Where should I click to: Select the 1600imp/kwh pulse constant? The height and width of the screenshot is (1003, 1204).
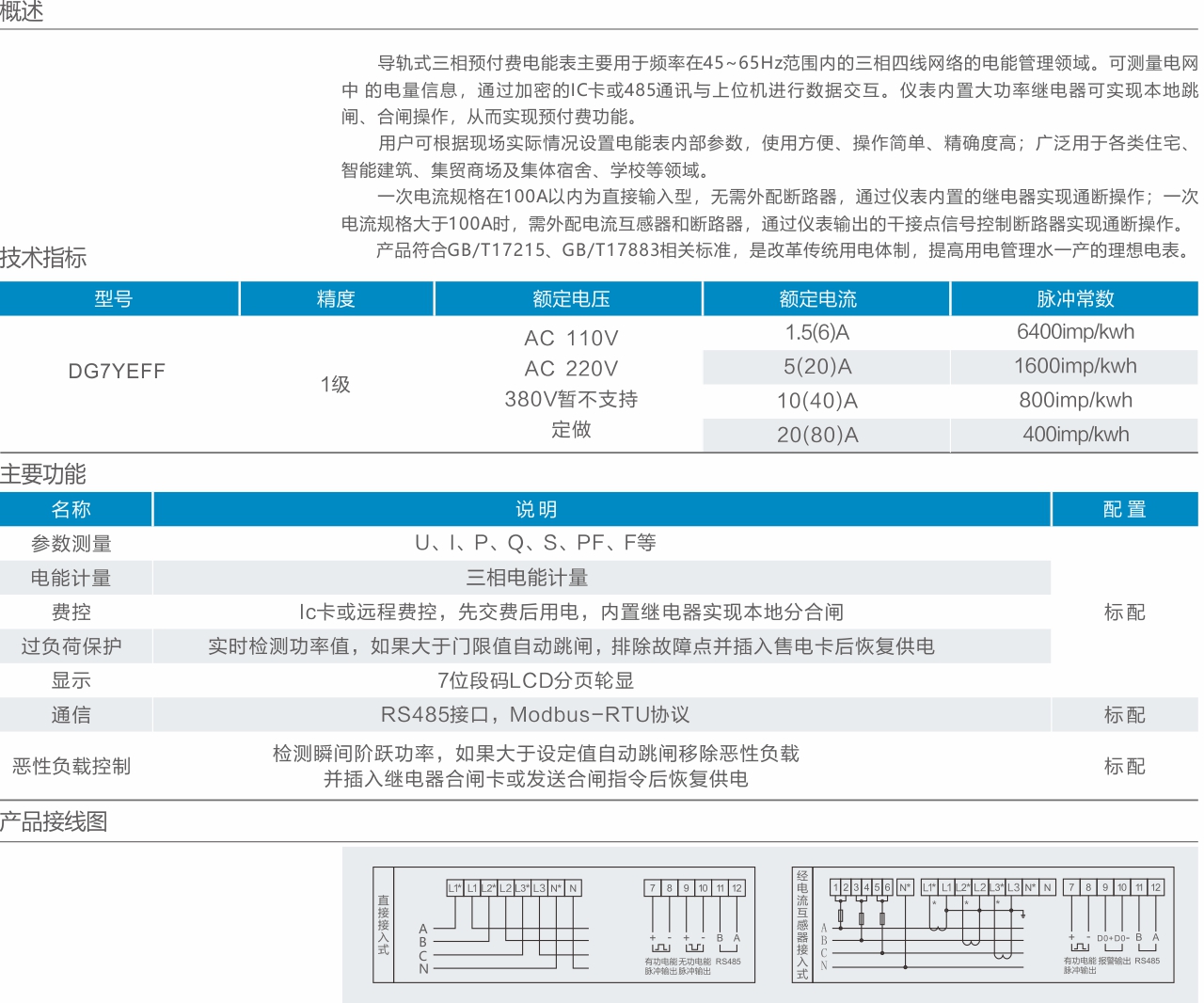(x=1075, y=366)
